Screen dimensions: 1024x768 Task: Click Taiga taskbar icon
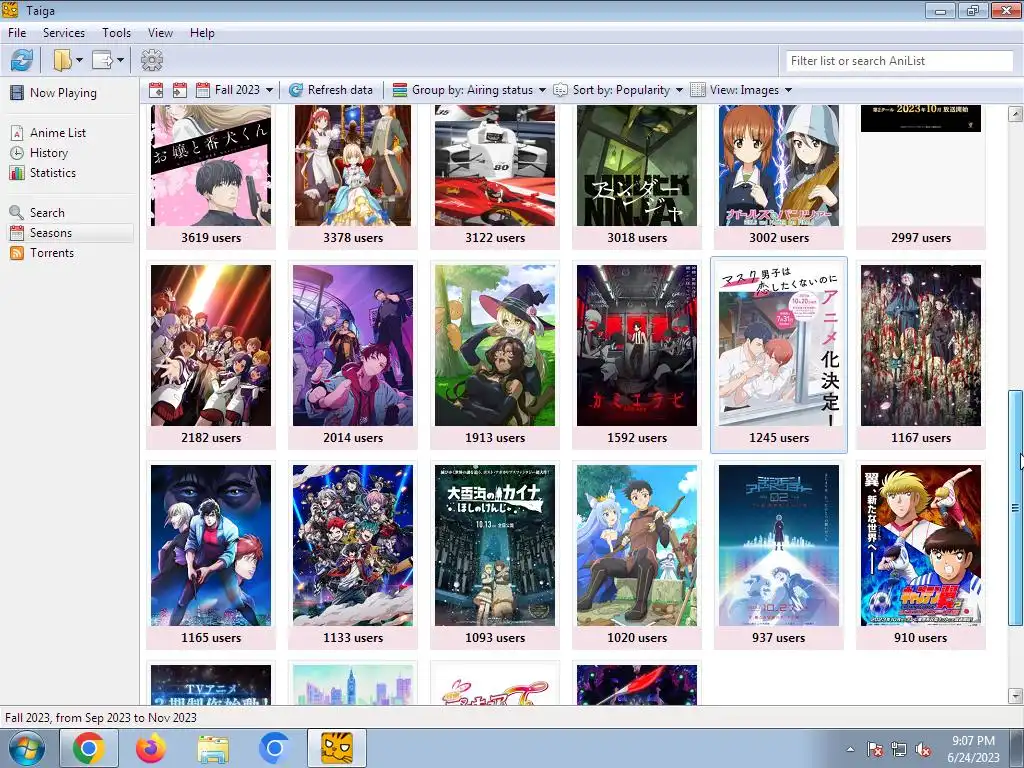(x=337, y=748)
